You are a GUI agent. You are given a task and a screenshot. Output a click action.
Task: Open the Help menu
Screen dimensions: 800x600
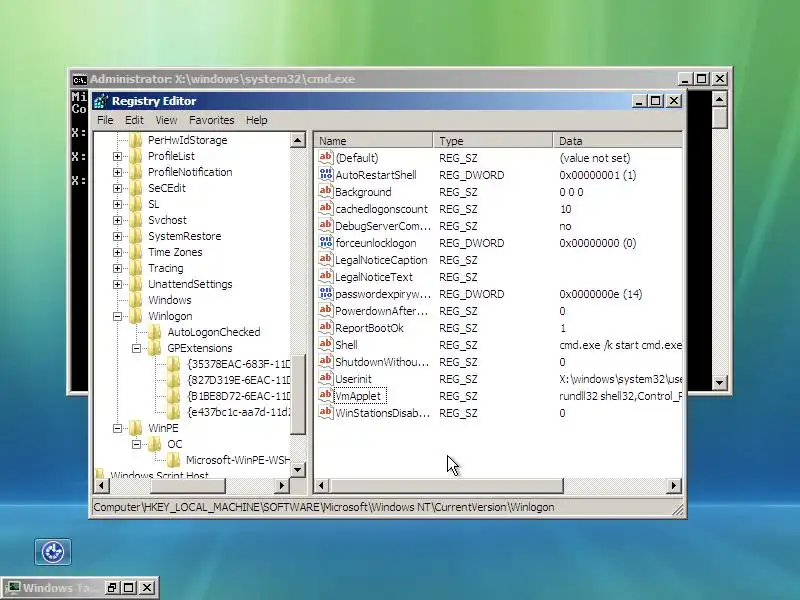pos(257,120)
